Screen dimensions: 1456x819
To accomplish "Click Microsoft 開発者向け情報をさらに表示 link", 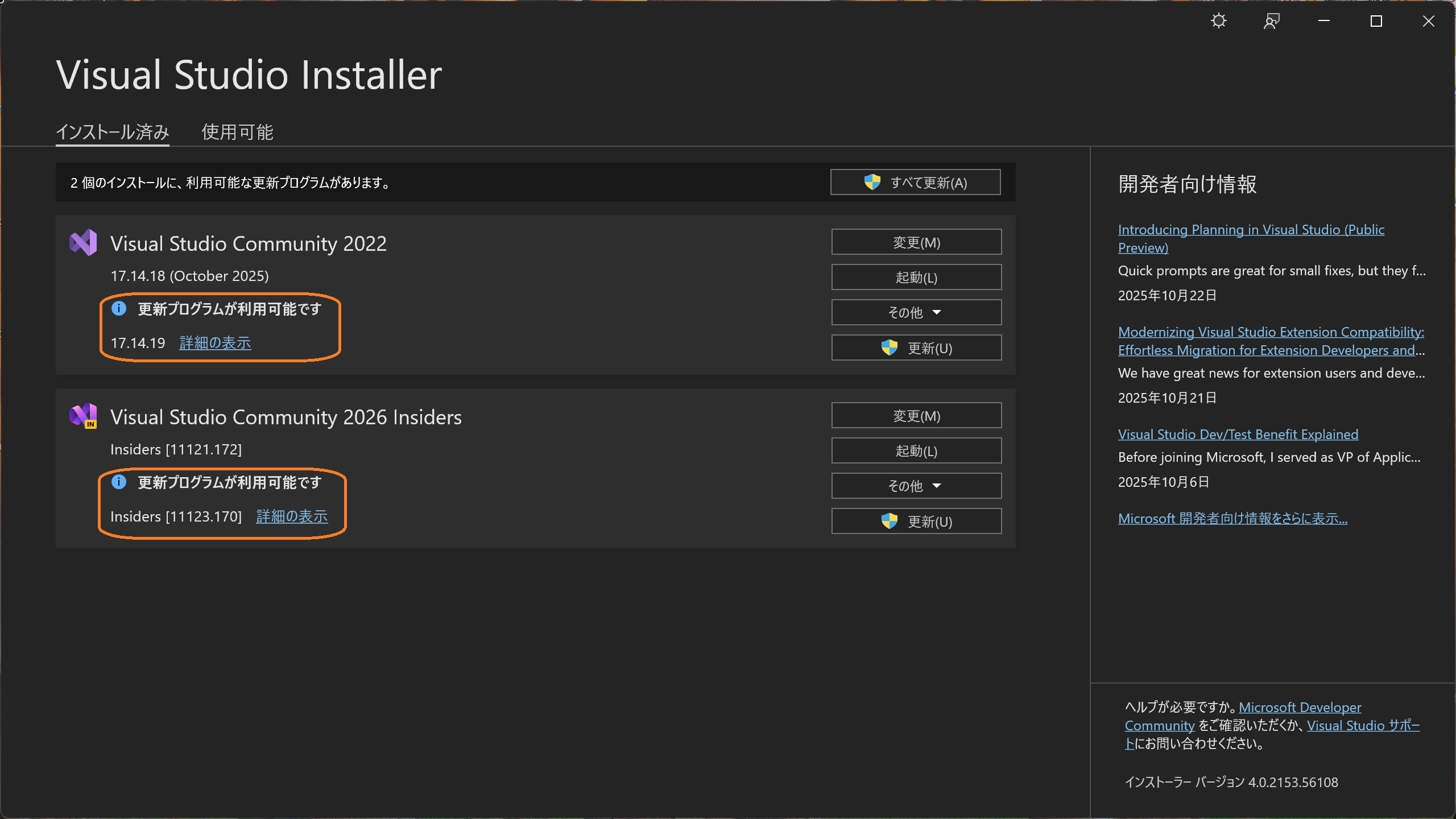I will coord(1232,519).
